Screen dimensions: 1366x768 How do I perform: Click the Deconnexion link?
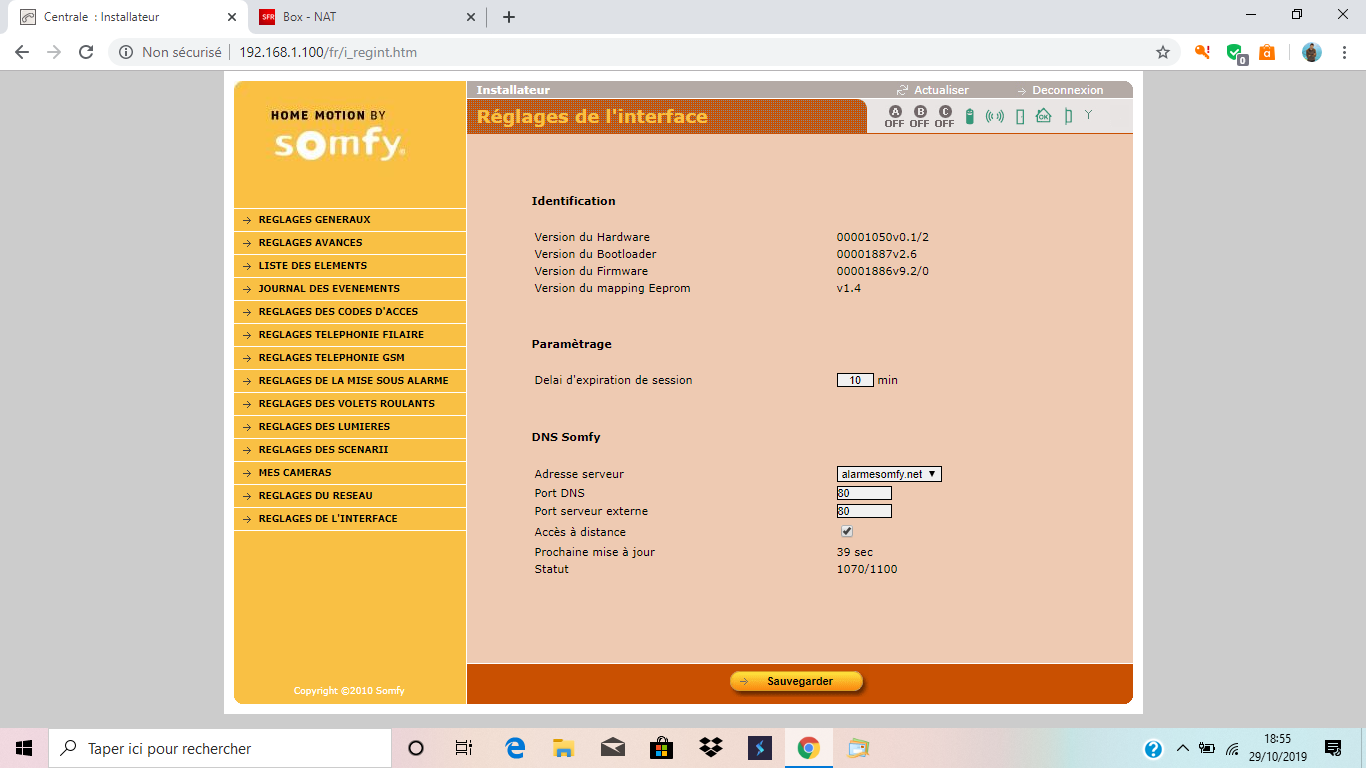1067,90
